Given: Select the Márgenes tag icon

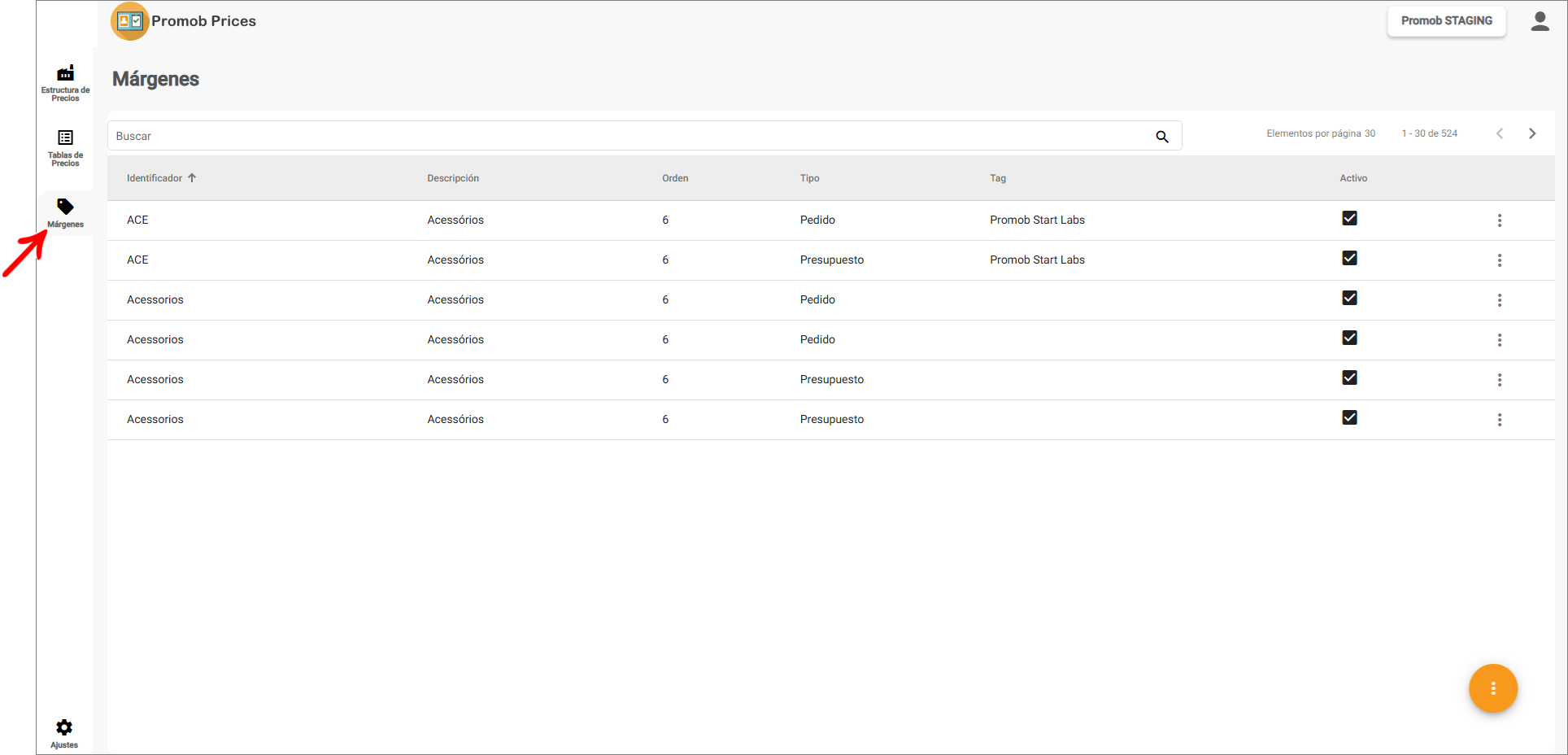Looking at the screenshot, I should point(65,207).
